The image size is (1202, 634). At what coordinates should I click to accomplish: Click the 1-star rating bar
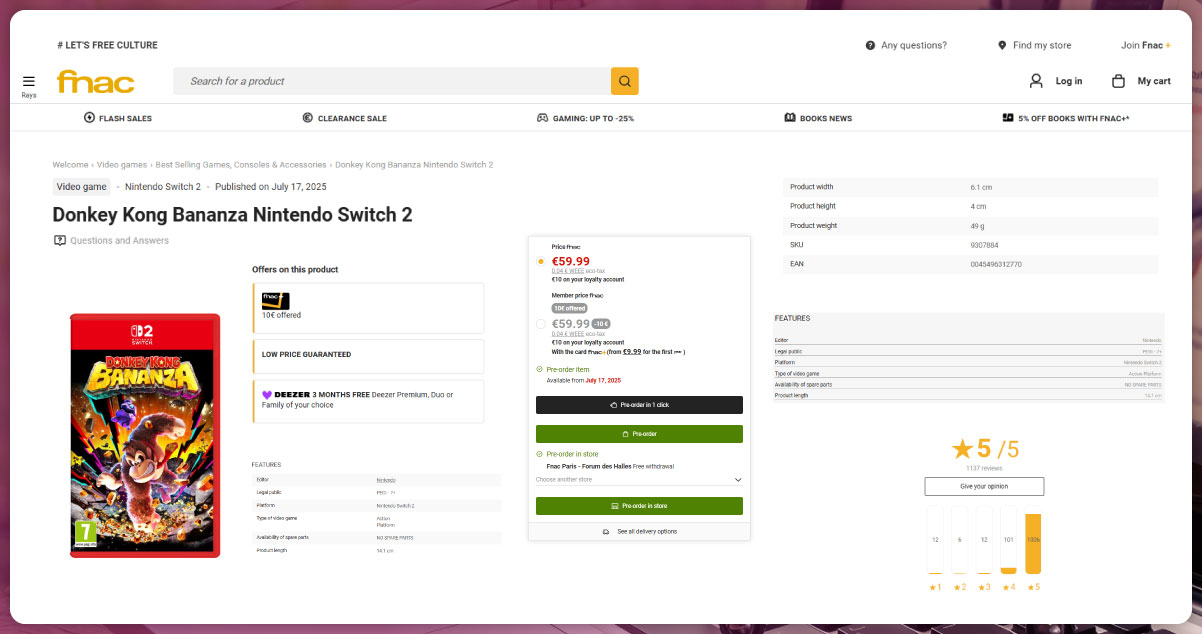coord(935,540)
